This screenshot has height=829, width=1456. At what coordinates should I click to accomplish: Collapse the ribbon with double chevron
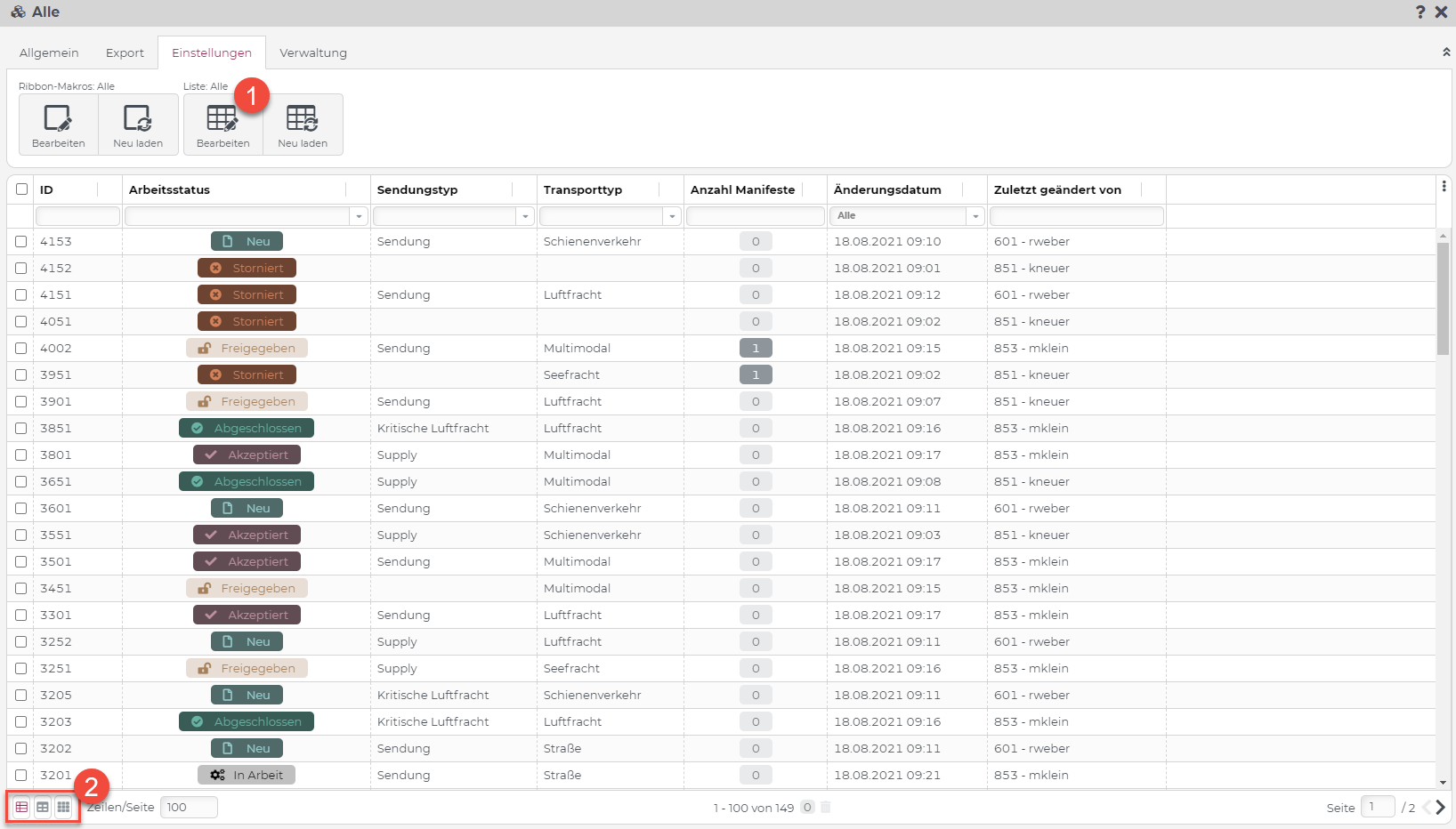tap(1446, 52)
